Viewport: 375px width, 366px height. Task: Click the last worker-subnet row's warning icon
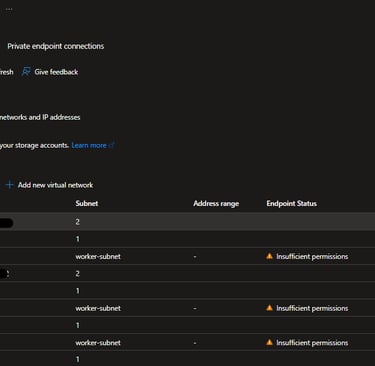[269, 342]
